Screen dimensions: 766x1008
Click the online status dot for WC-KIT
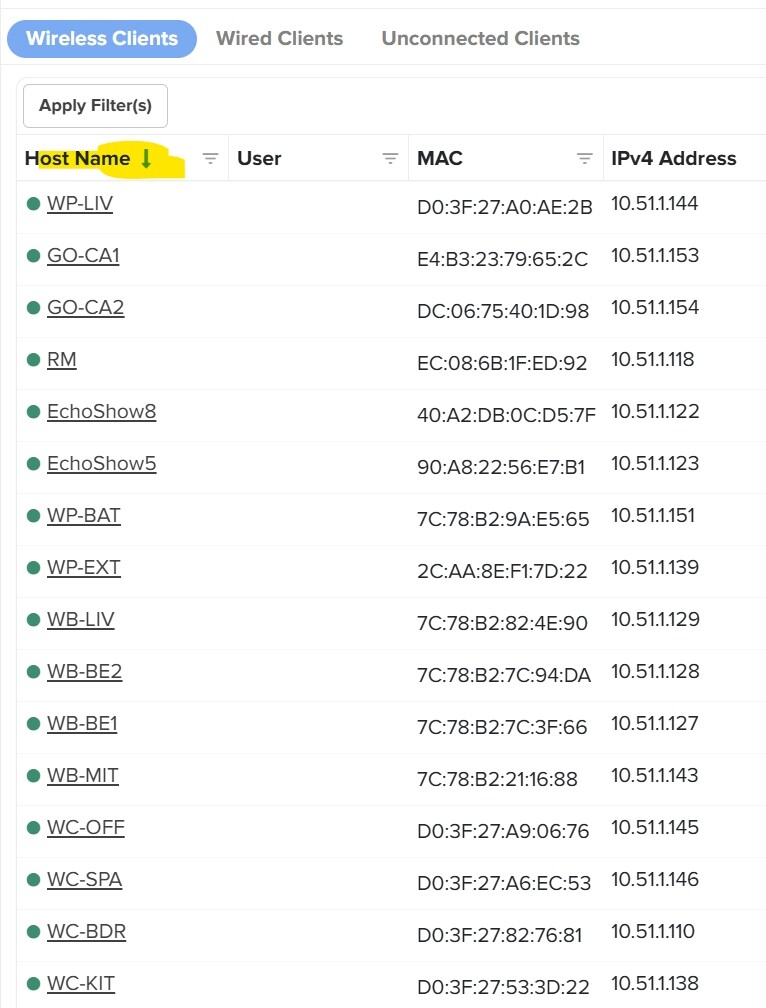point(33,984)
